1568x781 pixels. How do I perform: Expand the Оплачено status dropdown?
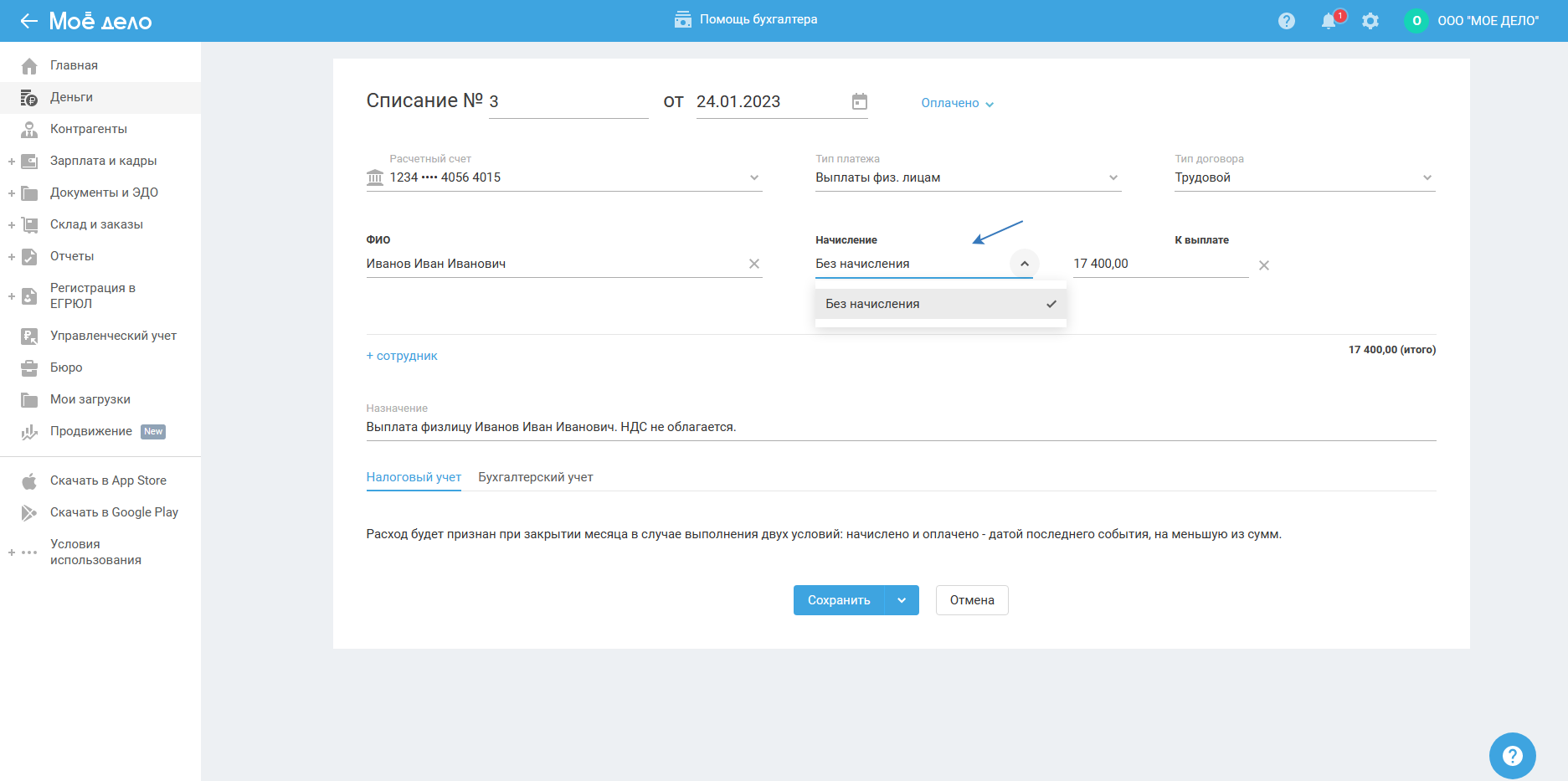pyautogui.click(x=958, y=103)
